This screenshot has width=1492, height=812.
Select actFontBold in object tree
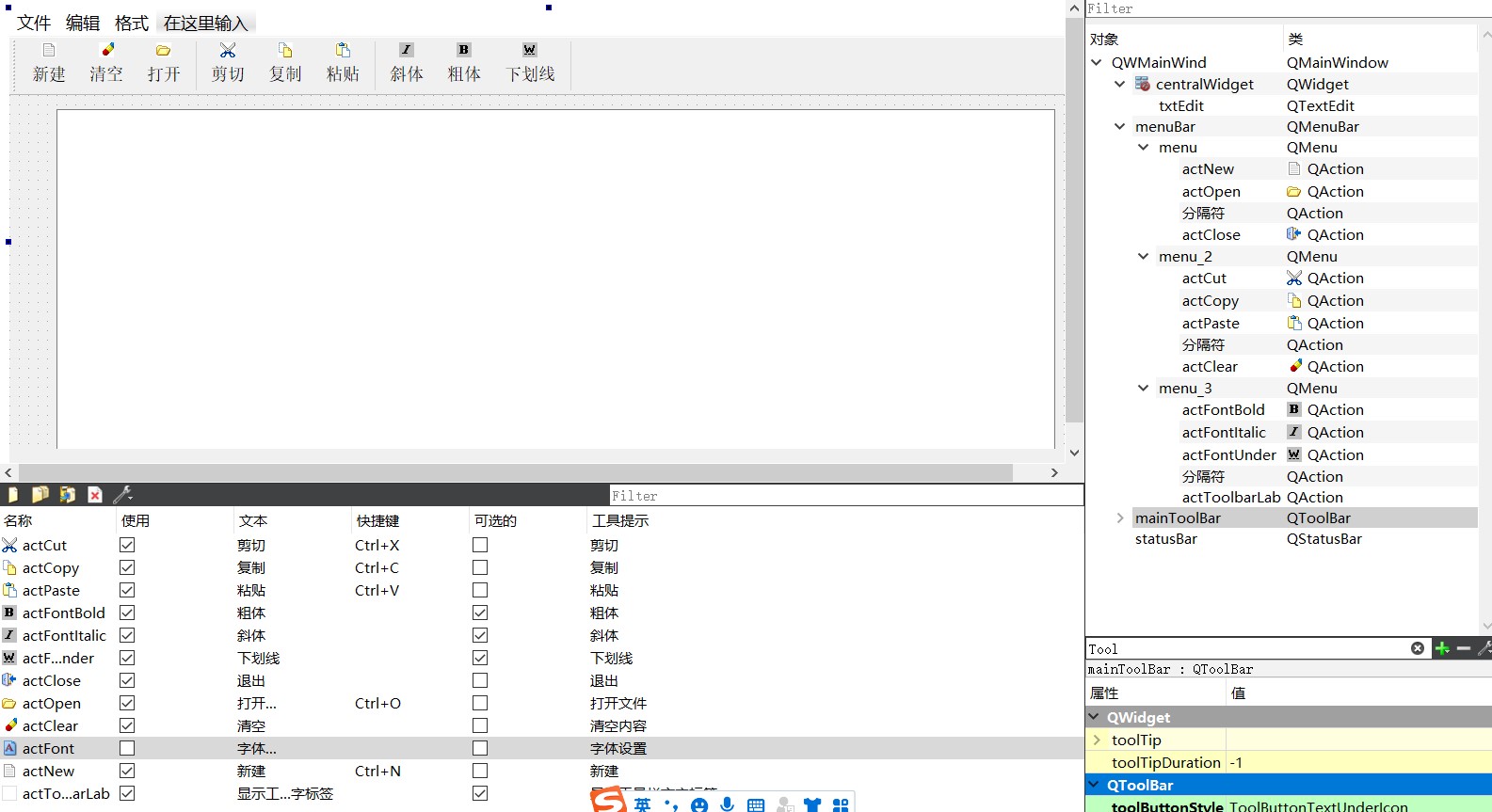pos(1224,409)
